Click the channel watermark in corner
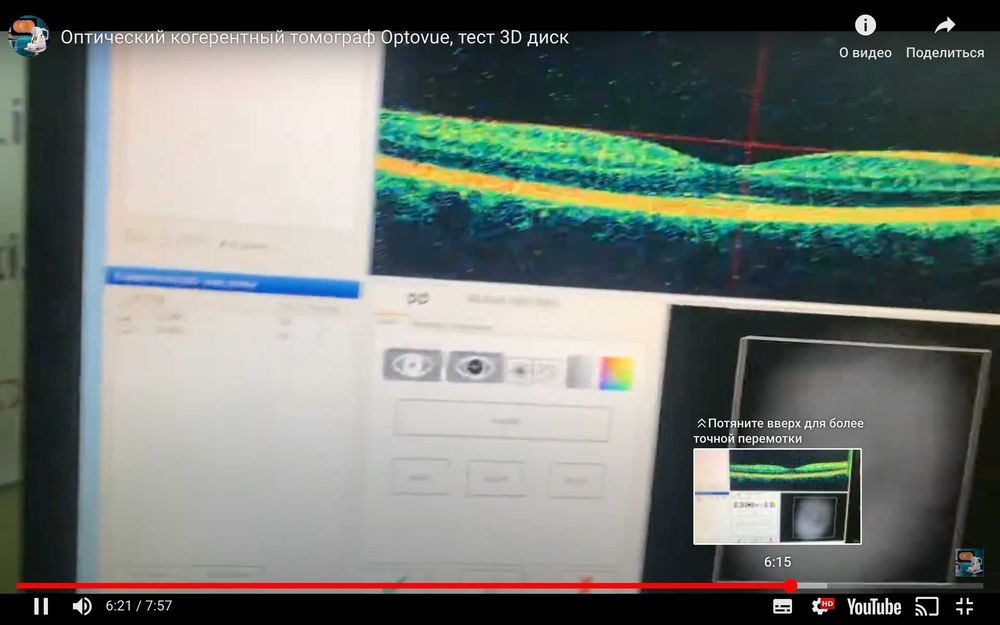 pyautogui.click(x=968, y=562)
